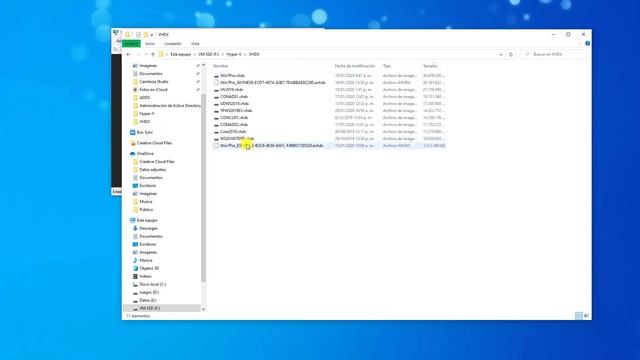Select the Core2019.vhdx disk icon

point(216,132)
